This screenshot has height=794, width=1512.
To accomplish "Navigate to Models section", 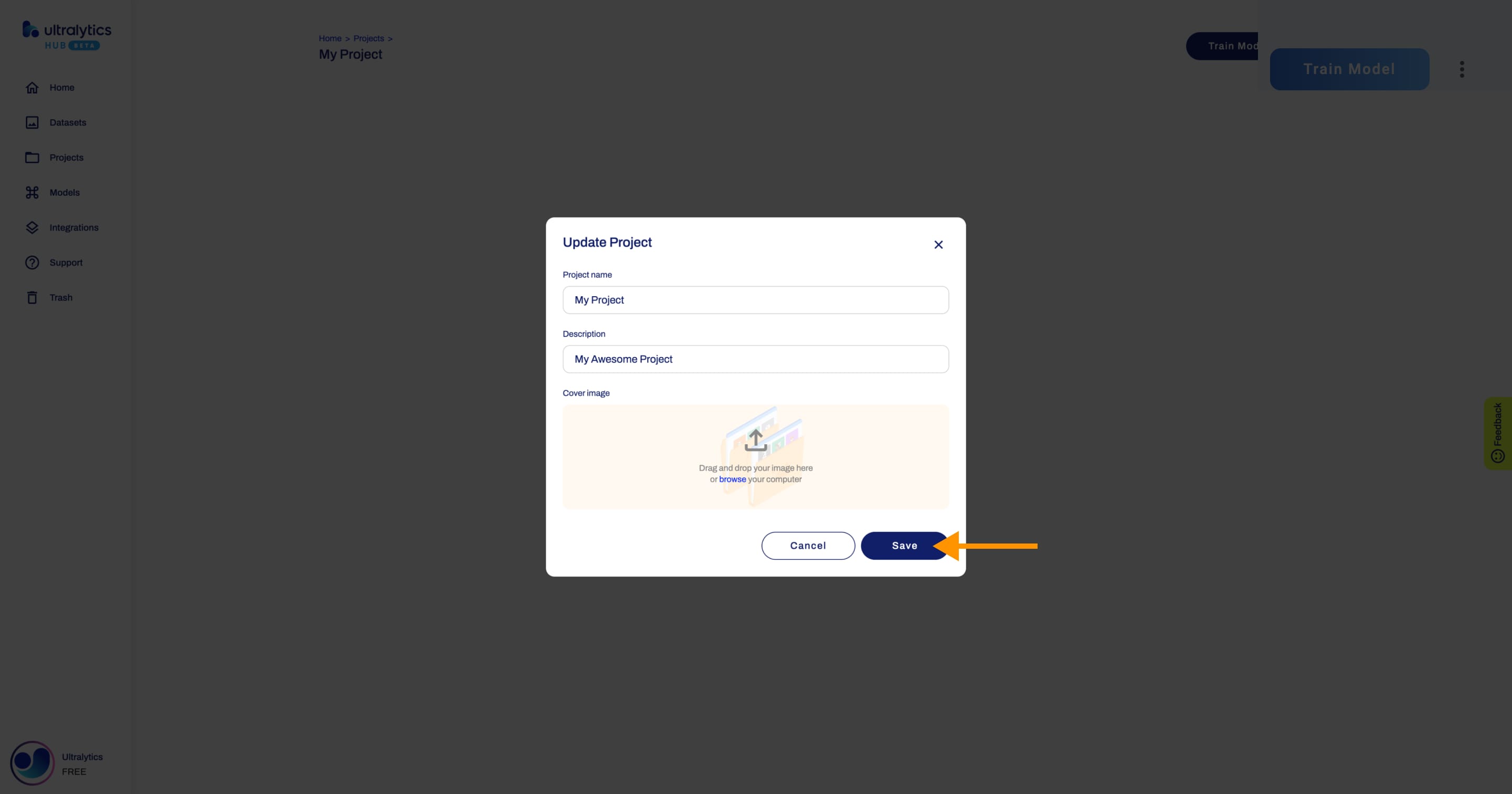I will tap(64, 192).
